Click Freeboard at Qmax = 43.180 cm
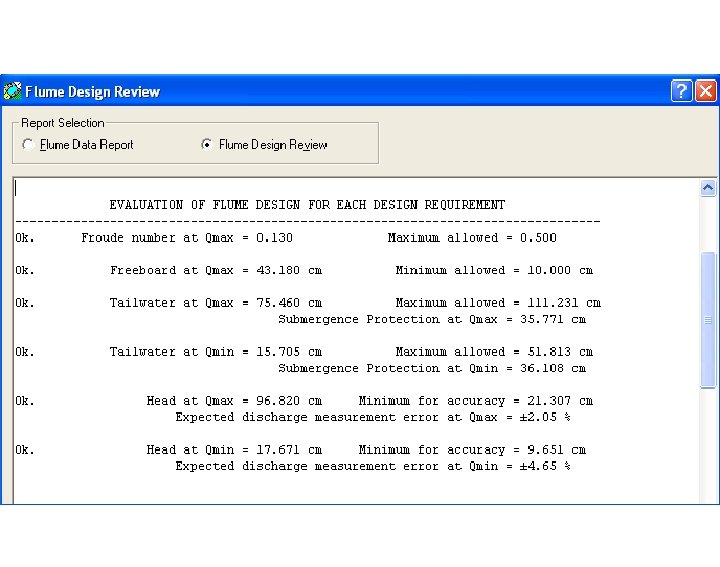The width and height of the screenshot is (720, 567). (216, 270)
